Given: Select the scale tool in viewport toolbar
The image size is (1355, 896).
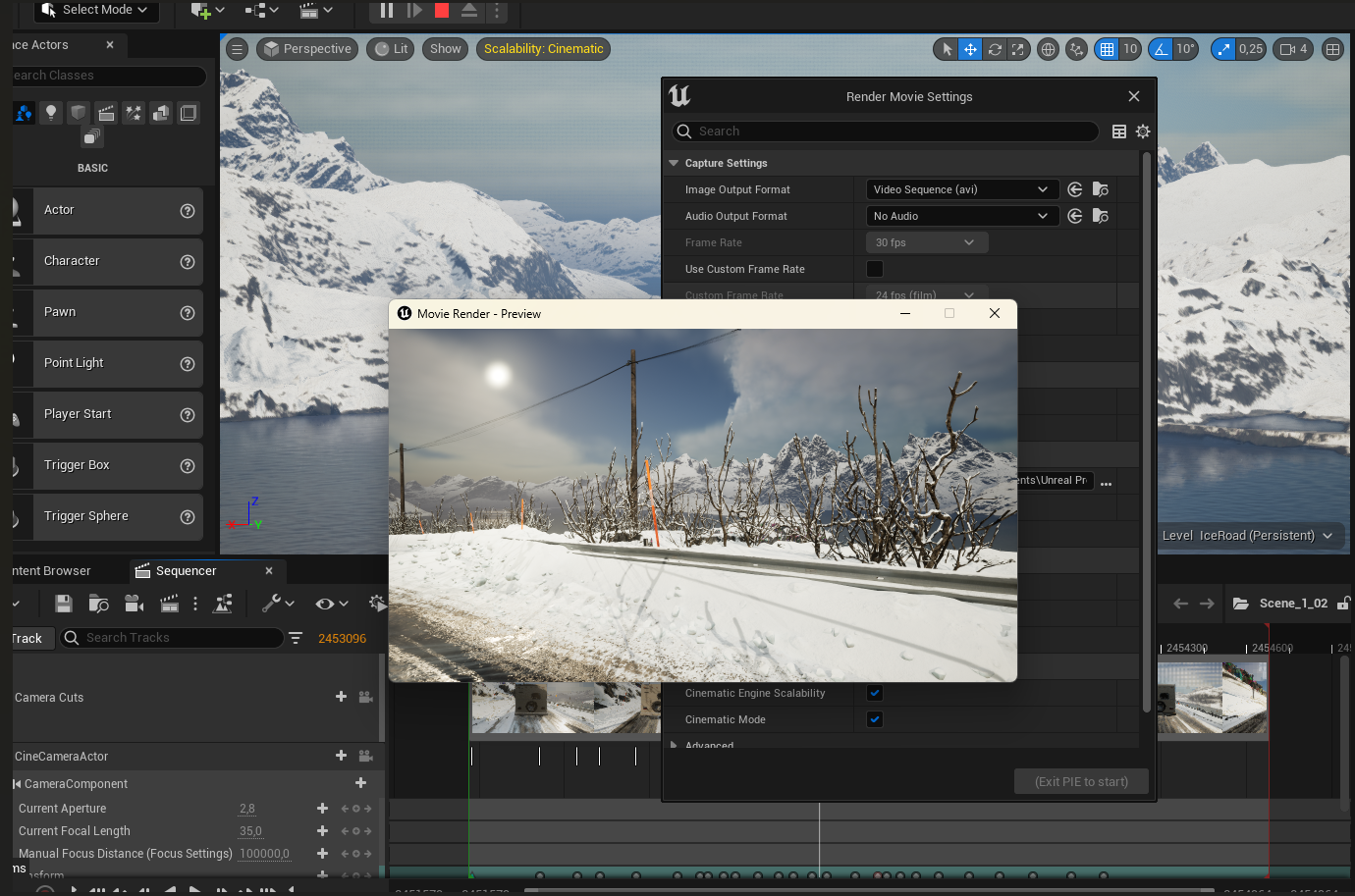Looking at the screenshot, I should pos(1018,49).
